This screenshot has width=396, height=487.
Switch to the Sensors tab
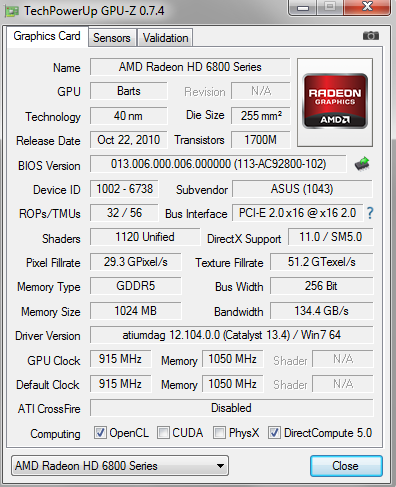click(112, 38)
